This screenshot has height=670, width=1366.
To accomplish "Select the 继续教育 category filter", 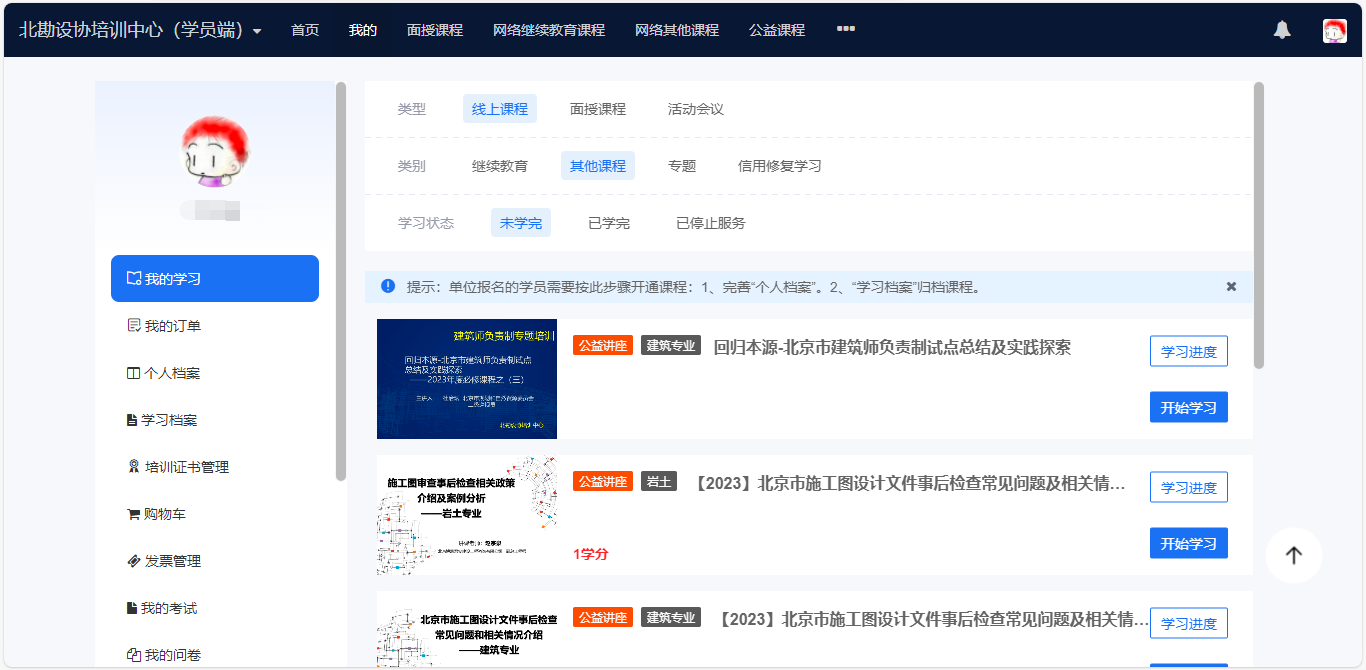I will [500, 166].
